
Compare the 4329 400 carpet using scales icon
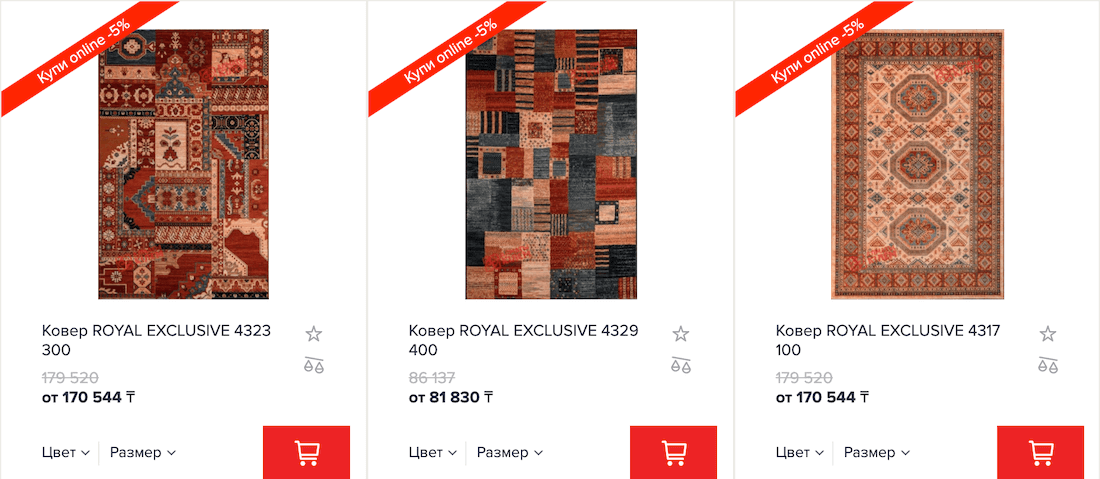pyautogui.click(x=680, y=365)
